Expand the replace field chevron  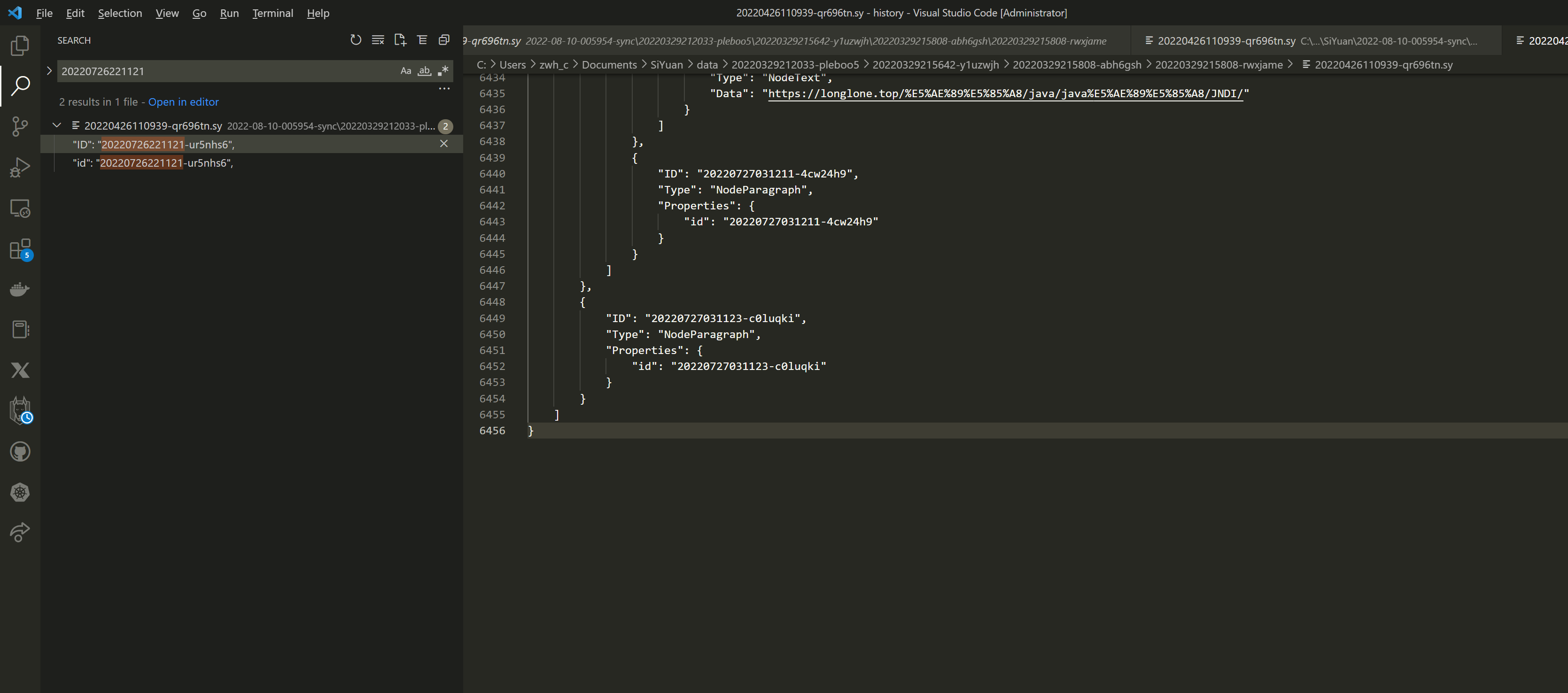tap(49, 71)
